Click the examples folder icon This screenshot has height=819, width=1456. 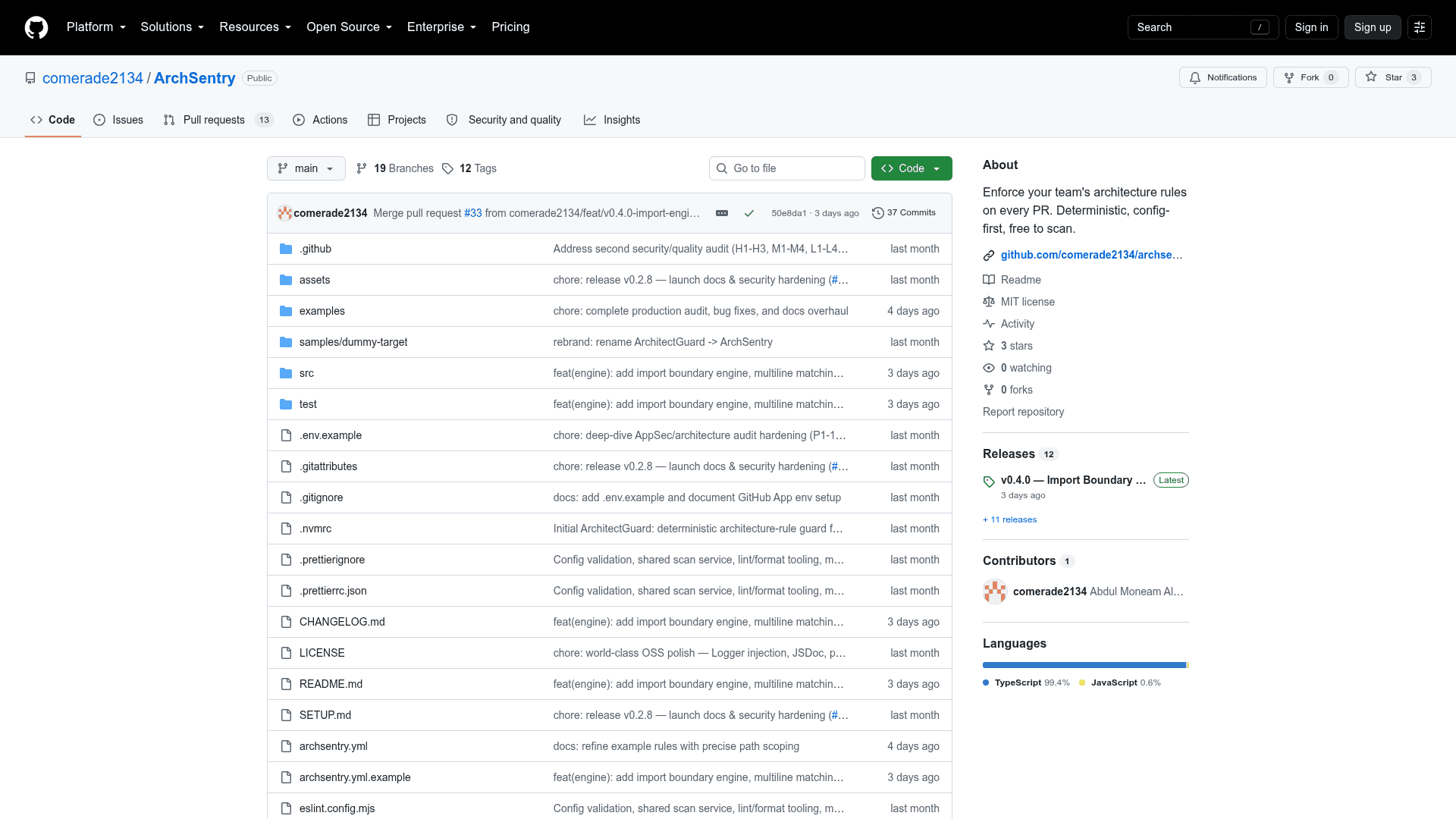point(286,311)
